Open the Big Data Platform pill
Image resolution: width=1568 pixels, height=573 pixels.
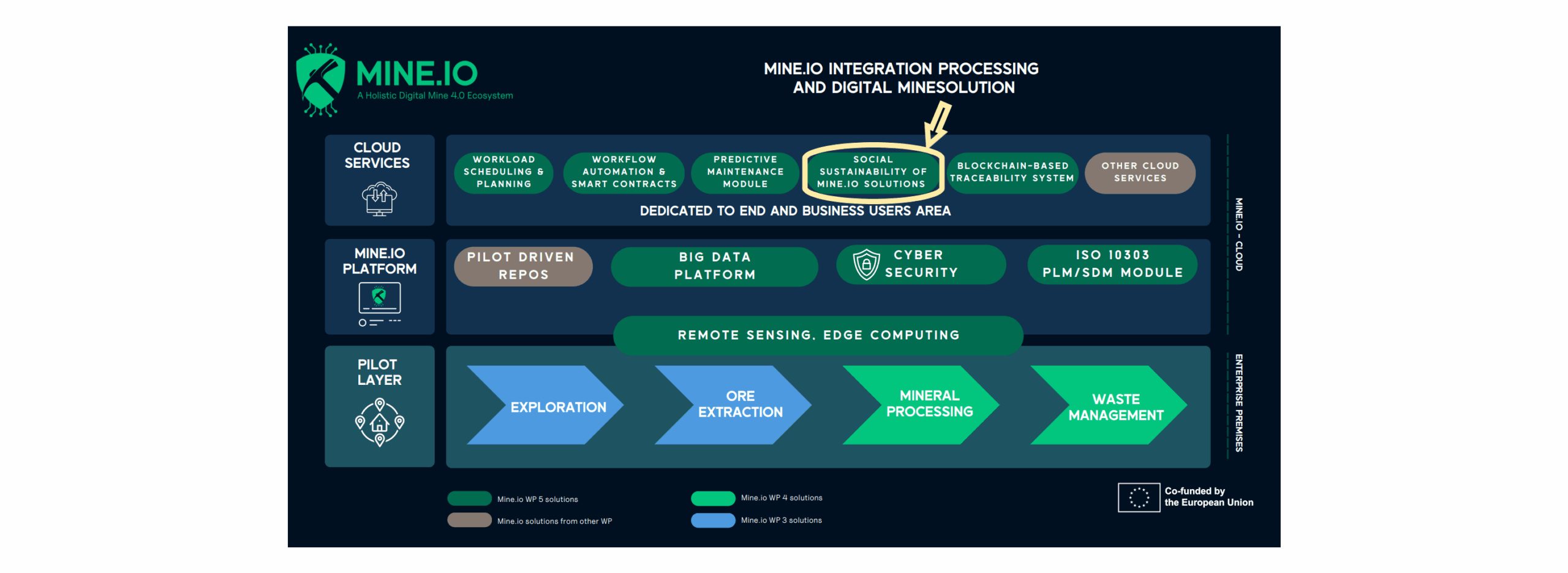(x=714, y=266)
